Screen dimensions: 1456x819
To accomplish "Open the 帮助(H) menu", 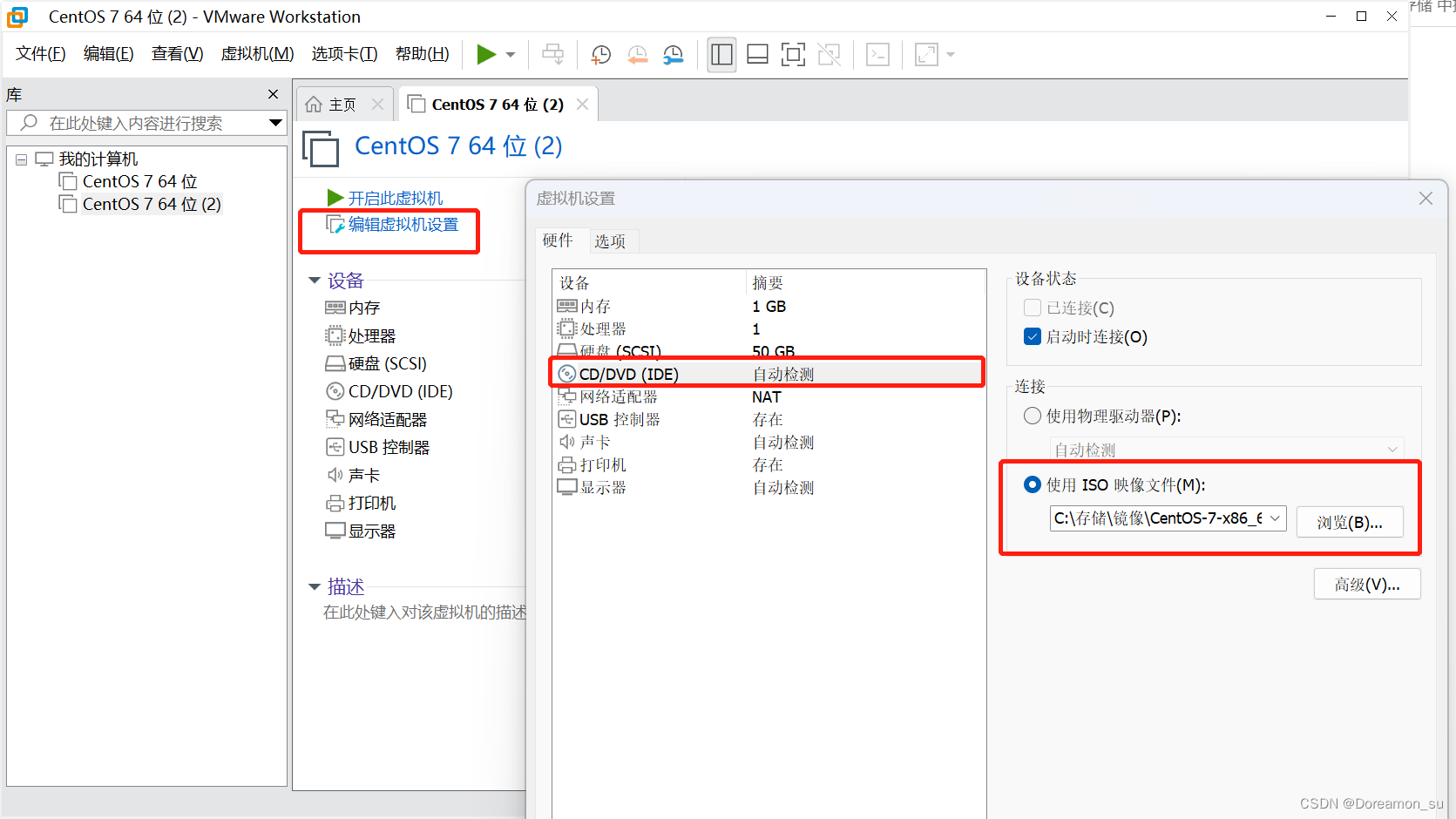I will coord(423,54).
